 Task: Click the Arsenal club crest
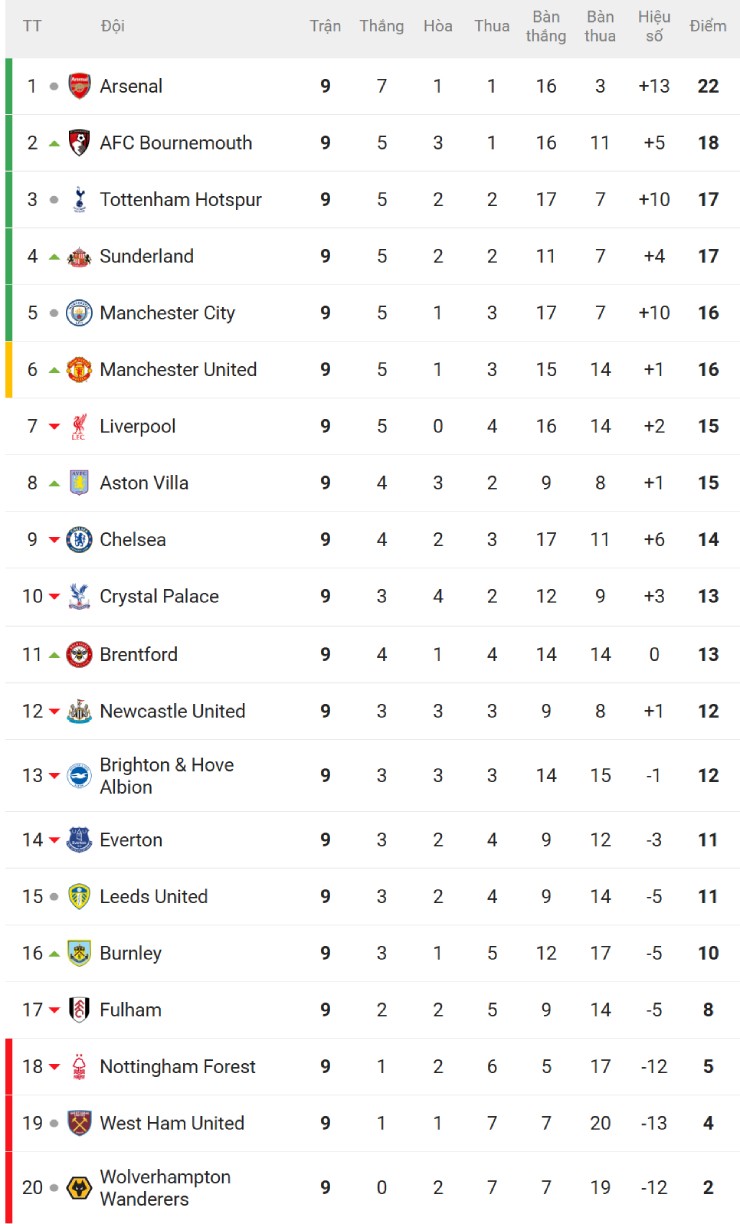click(79, 86)
